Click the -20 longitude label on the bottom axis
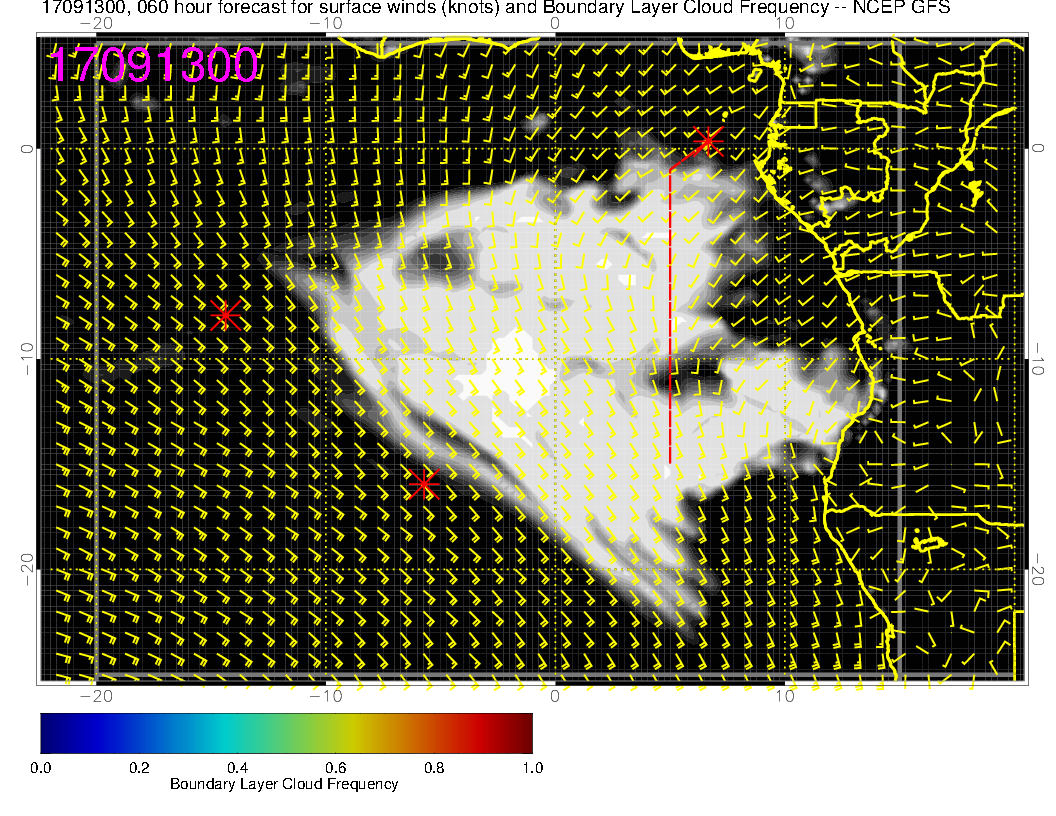1056x816 pixels. (x=96, y=696)
